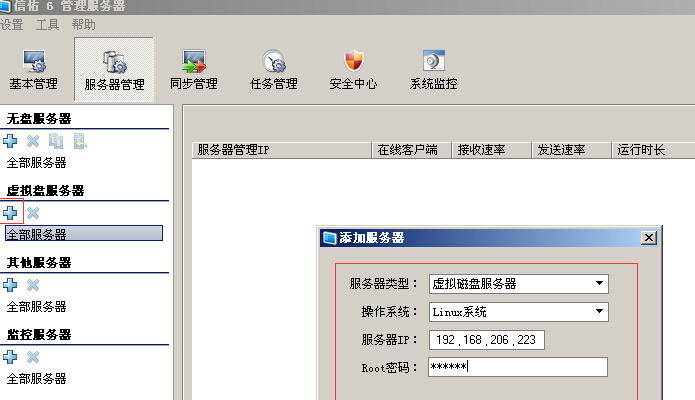
Task: Delete server icon under 其他服务器
Action: pos(33,285)
